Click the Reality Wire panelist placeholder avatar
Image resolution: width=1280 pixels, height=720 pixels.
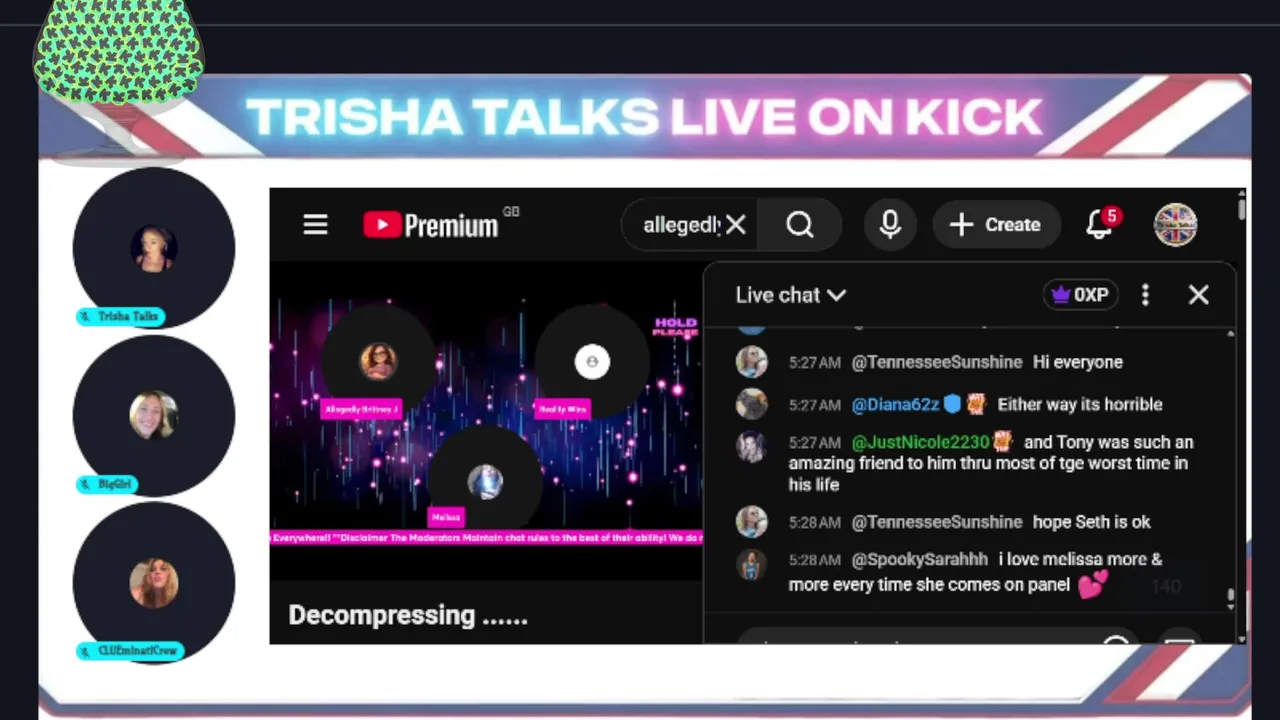[x=592, y=361]
